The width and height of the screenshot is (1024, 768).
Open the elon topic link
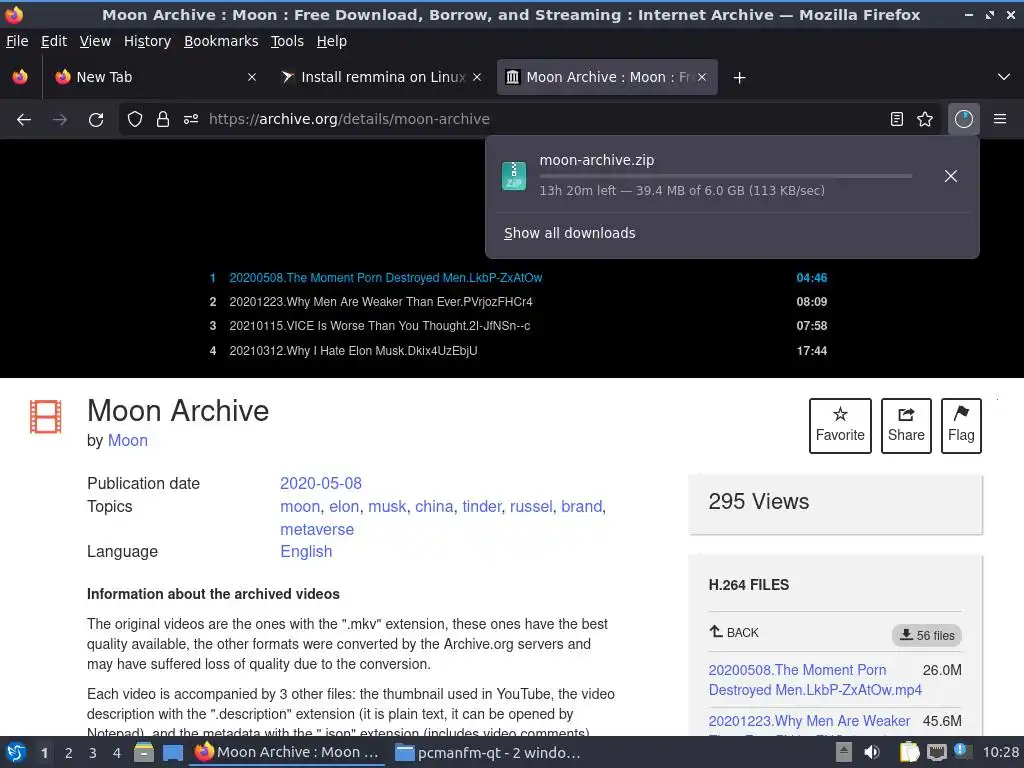(x=344, y=506)
